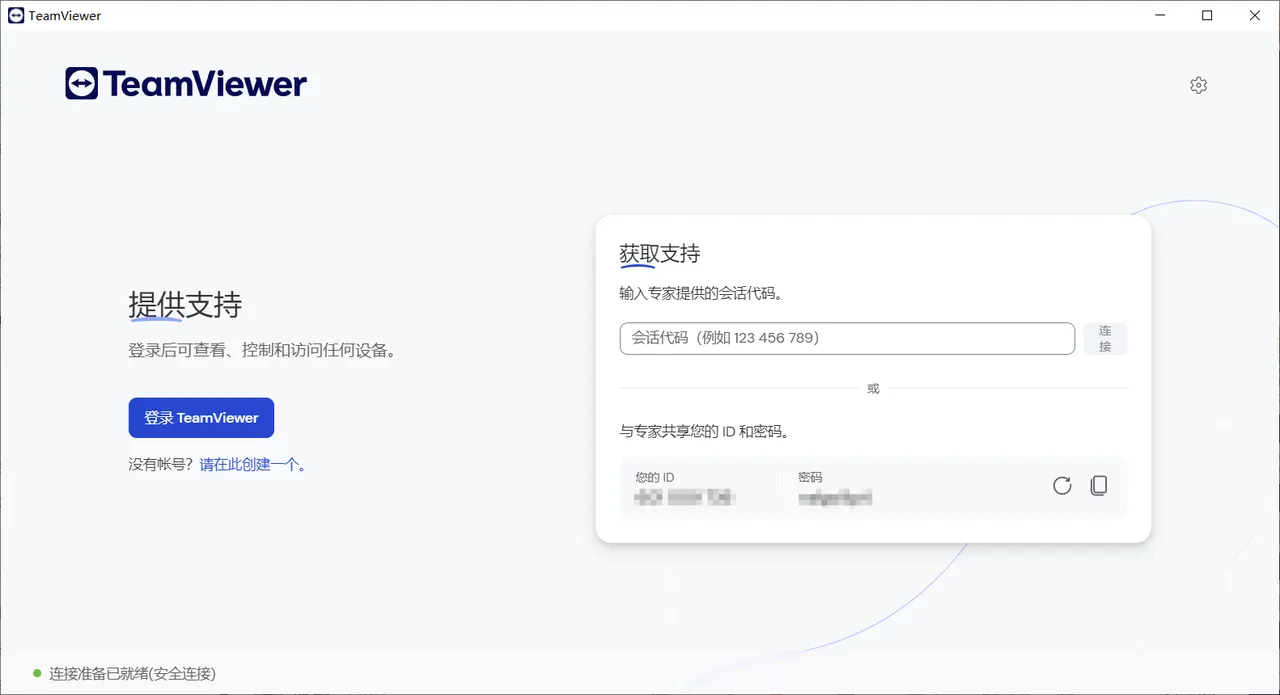This screenshot has width=1280, height=695.
Task: Click the 提供支持 heading
Action: point(185,305)
